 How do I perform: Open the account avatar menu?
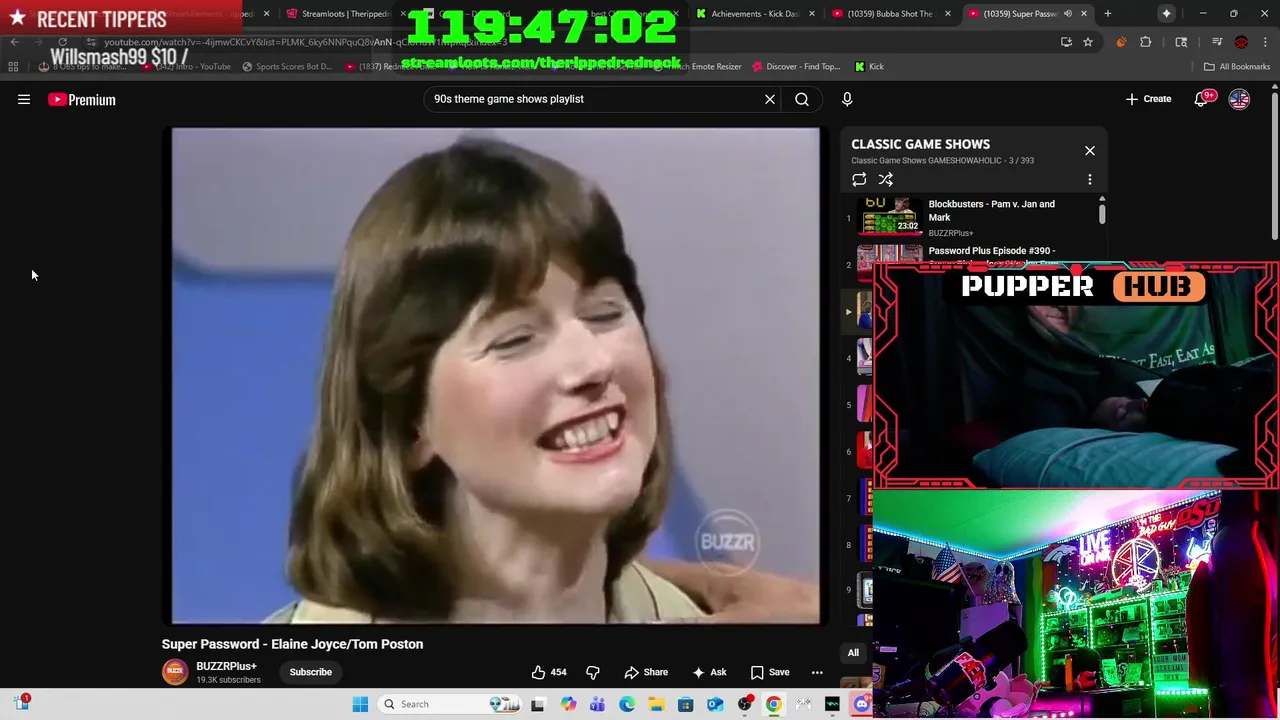1239,99
